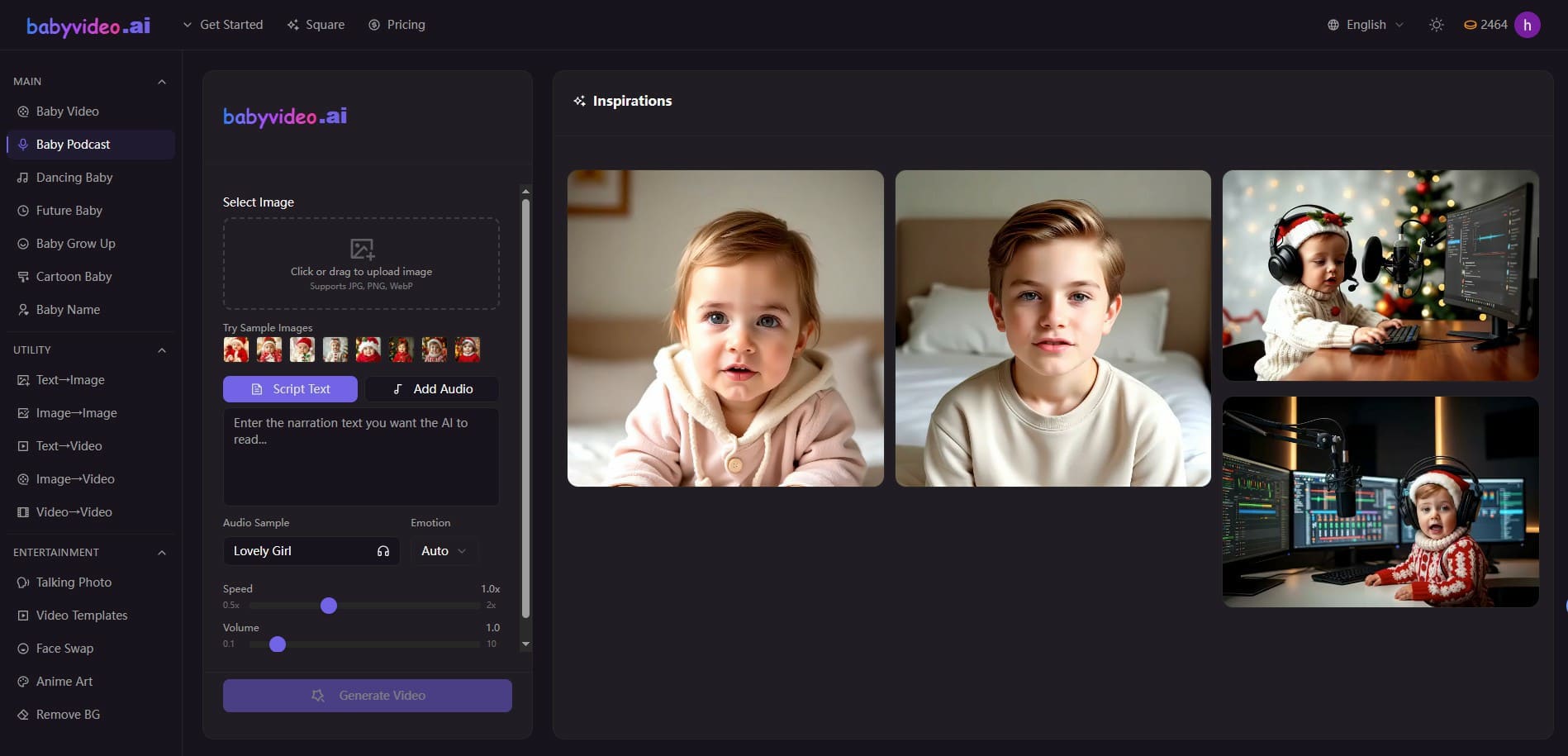
Task: Select the first Santa-hat sample image
Action: click(x=235, y=349)
